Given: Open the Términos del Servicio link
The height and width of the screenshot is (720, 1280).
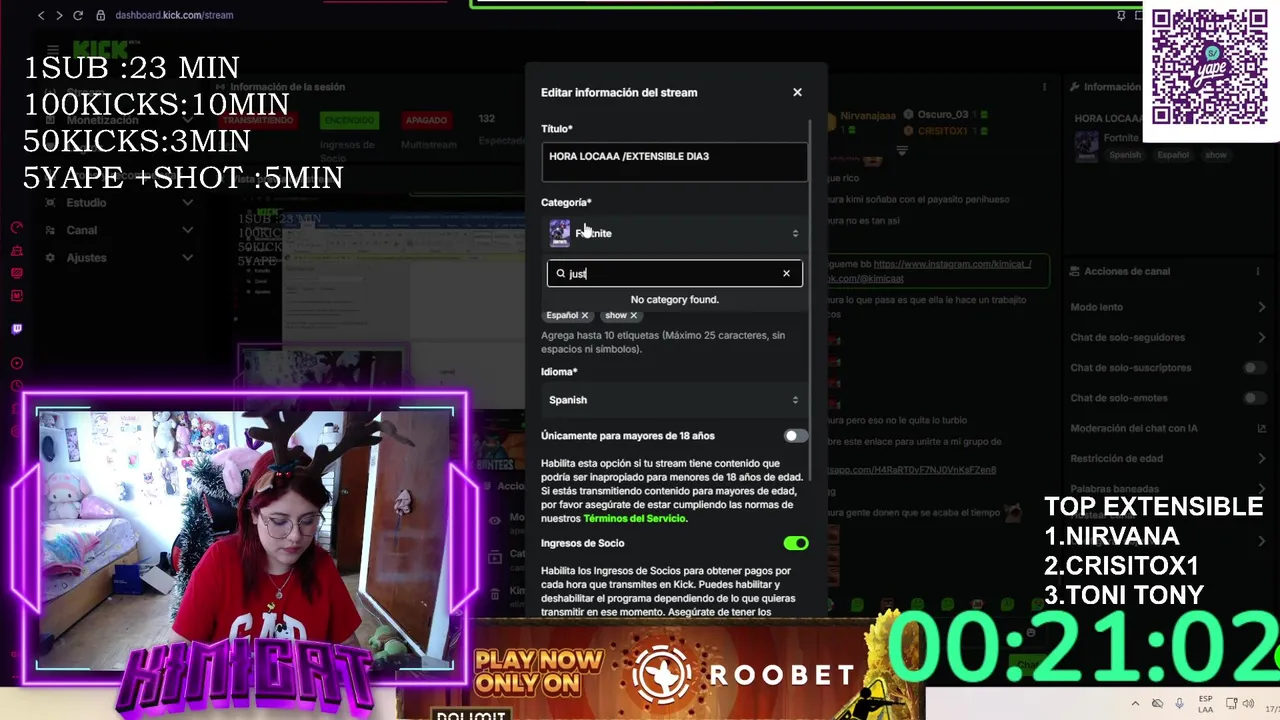Looking at the screenshot, I should [635, 519].
